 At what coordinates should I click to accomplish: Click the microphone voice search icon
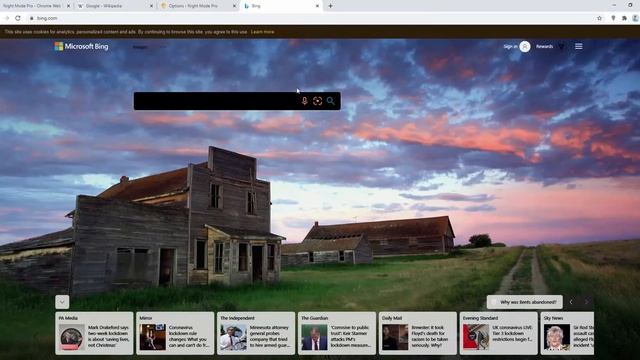click(304, 101)
